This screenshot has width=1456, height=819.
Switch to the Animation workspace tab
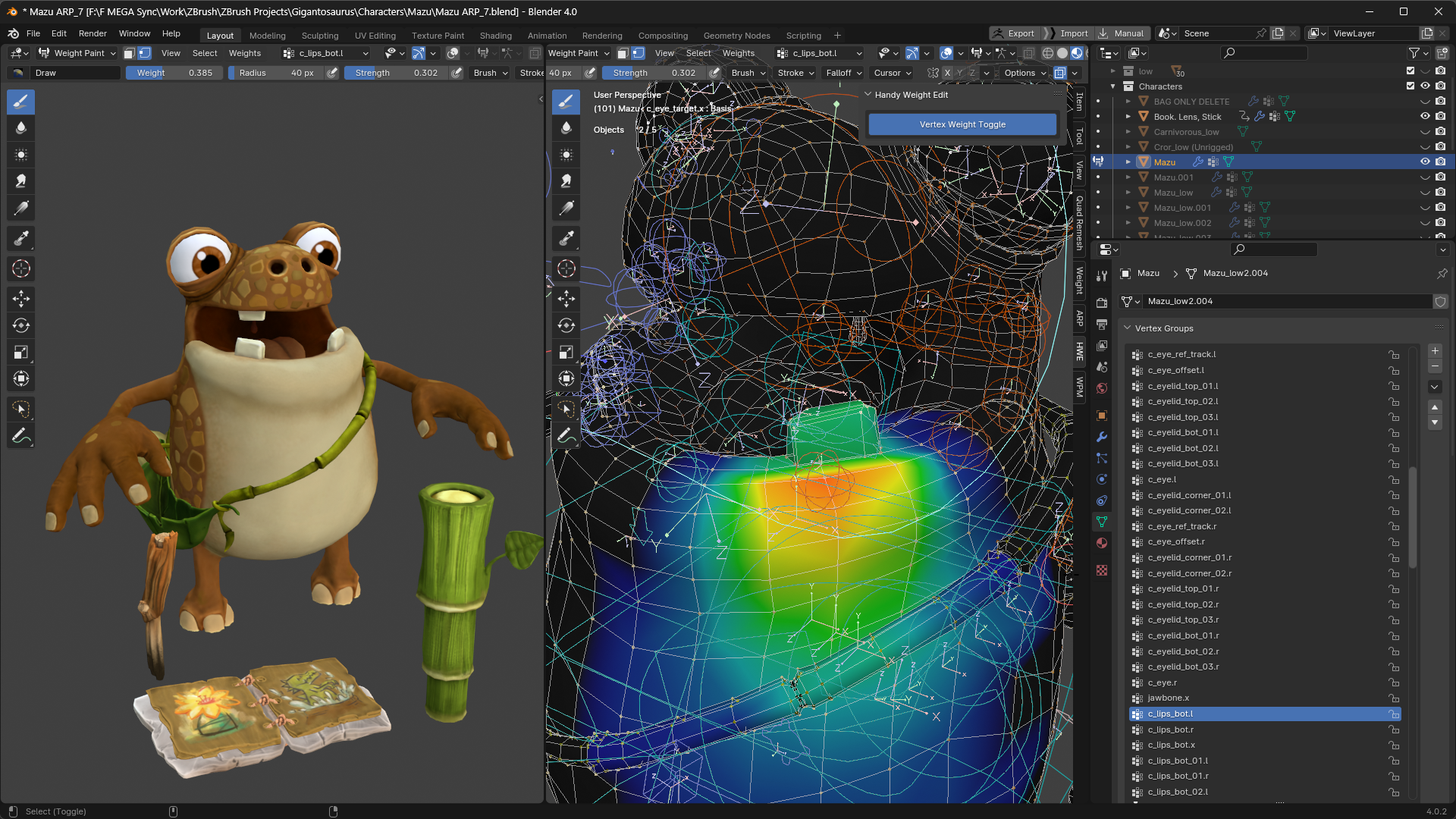547,36
